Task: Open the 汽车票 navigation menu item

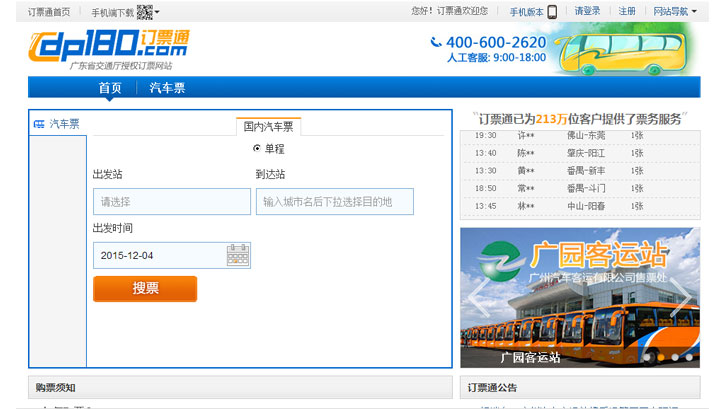Action: [x=167, y=88]
